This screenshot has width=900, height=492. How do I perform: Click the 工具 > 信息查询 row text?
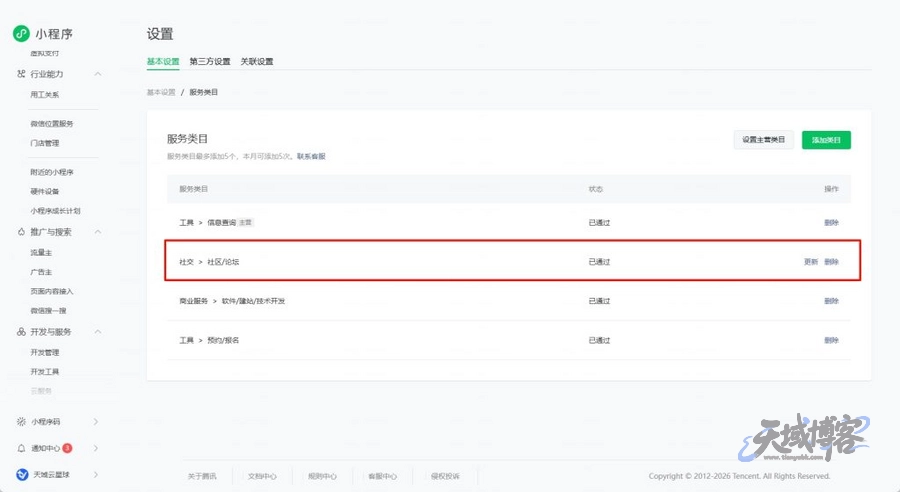click(x=208, y=223)
